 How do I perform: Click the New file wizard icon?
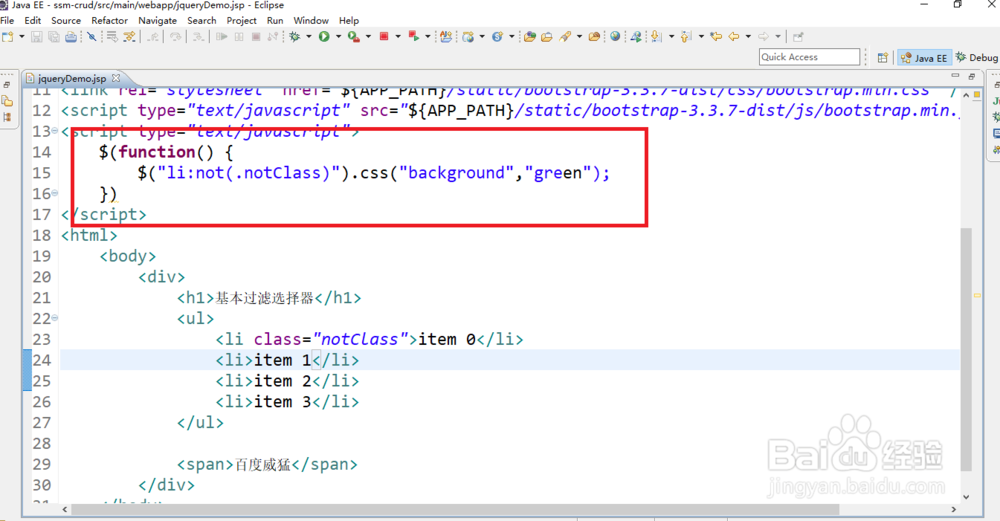coord(8,37)
